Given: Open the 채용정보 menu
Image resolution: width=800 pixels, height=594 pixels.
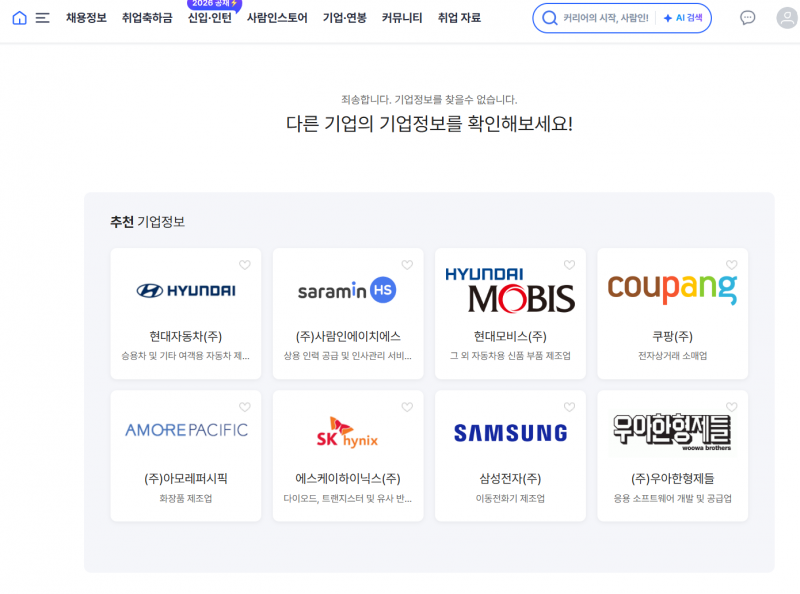Looking at the screenshot, I should (84, 18).
